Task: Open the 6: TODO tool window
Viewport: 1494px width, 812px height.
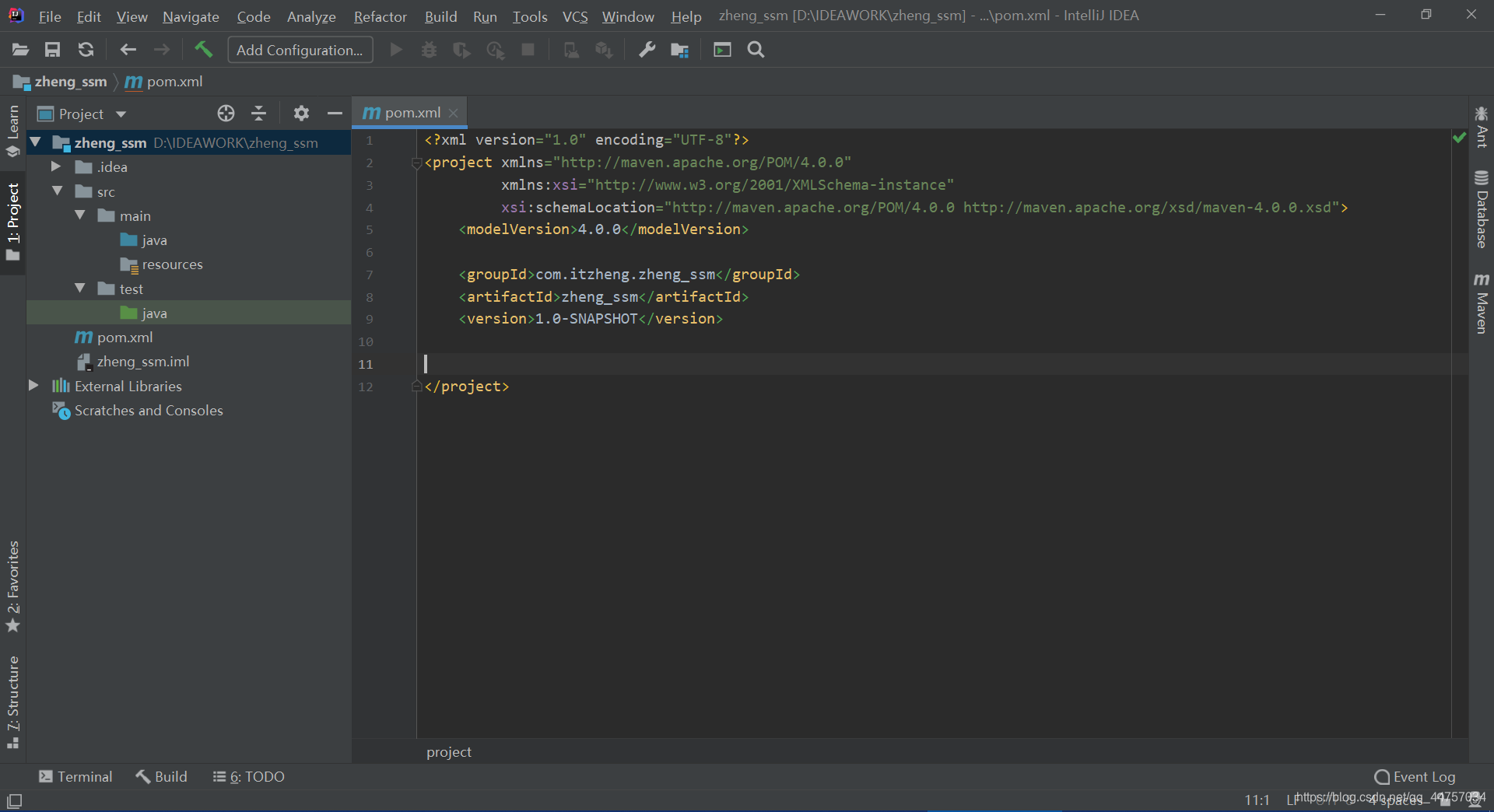Action: (248, 776)
